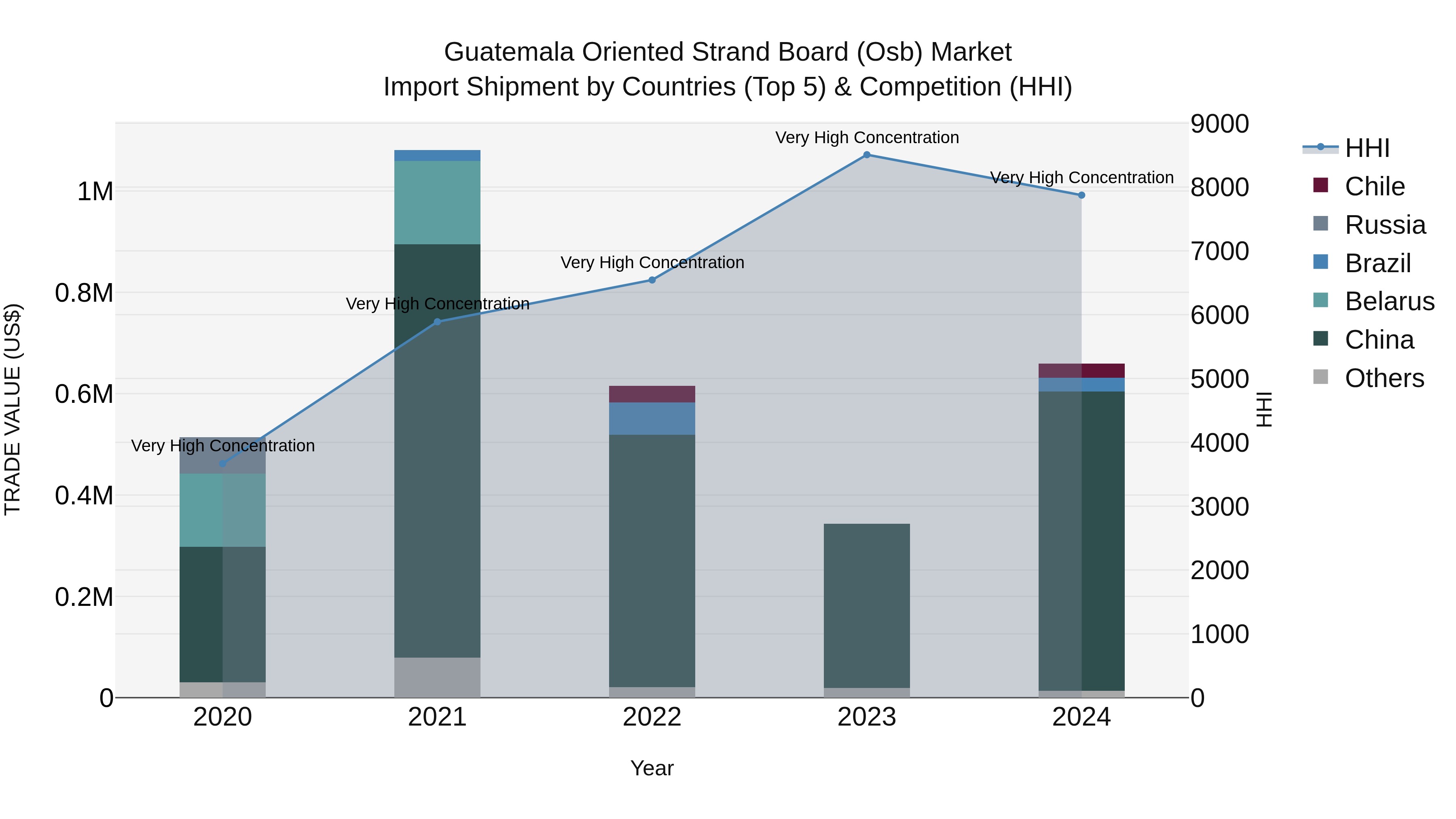This screenshot has width=1456, height=819.
Task: Toggle the Chile legend entry
Action: pos(1359,186)
